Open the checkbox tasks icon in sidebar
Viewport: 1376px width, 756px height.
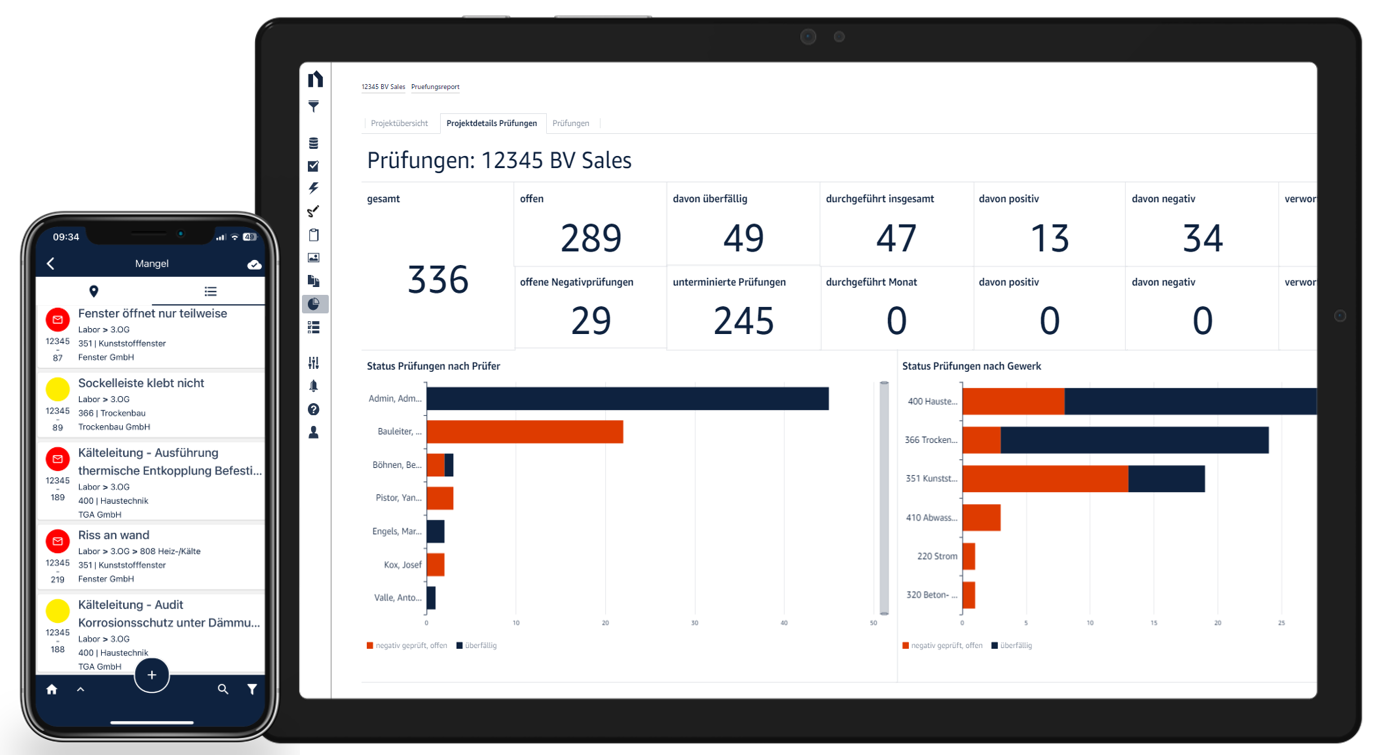coord(314,166)
